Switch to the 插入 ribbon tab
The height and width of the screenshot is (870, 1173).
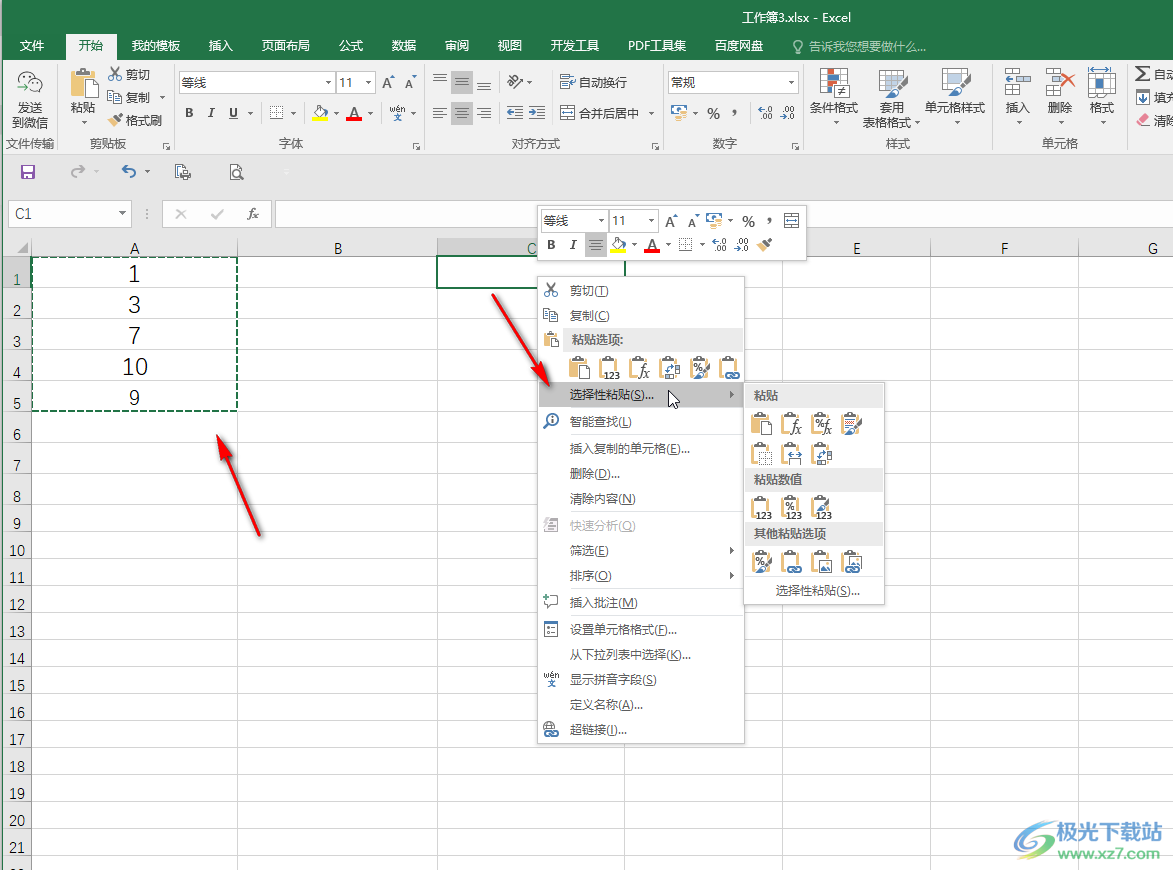[x=220, y=46]
